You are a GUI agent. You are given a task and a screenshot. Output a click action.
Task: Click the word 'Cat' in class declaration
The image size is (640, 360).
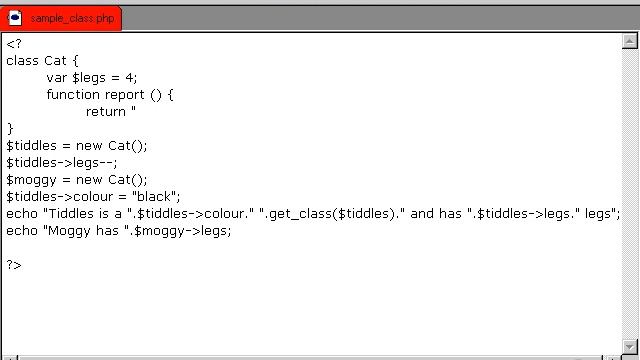[55, 61]
